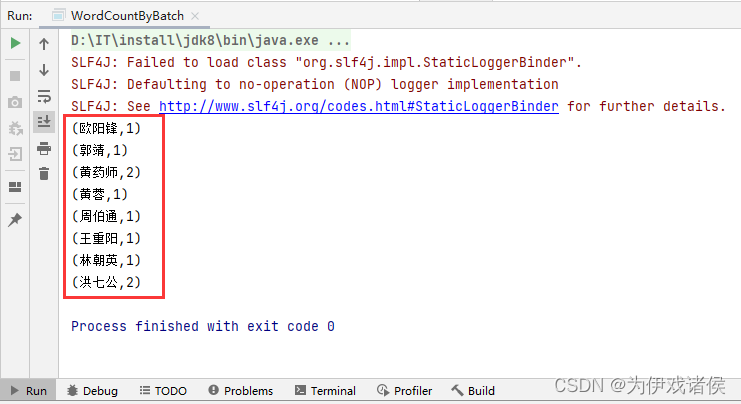
Task: Click the Attach Debugger bug icon
Action: point(15,128)
